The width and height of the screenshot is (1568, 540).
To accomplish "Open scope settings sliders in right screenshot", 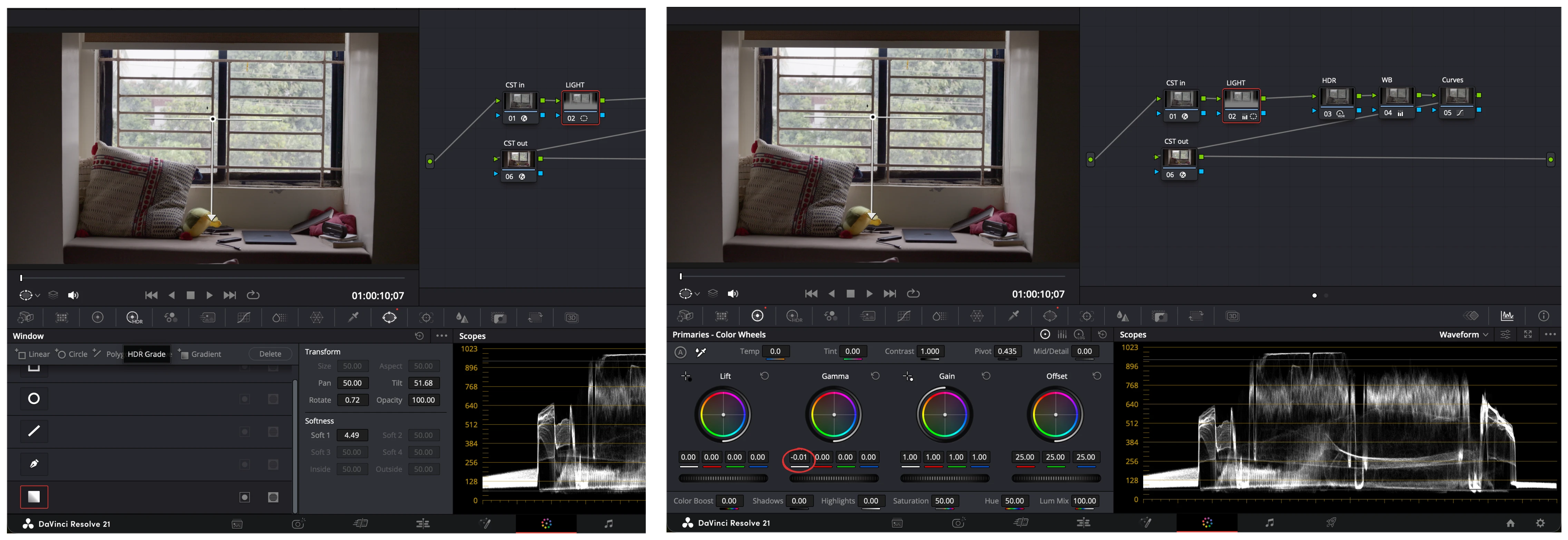I will [x=1505, y=334].
